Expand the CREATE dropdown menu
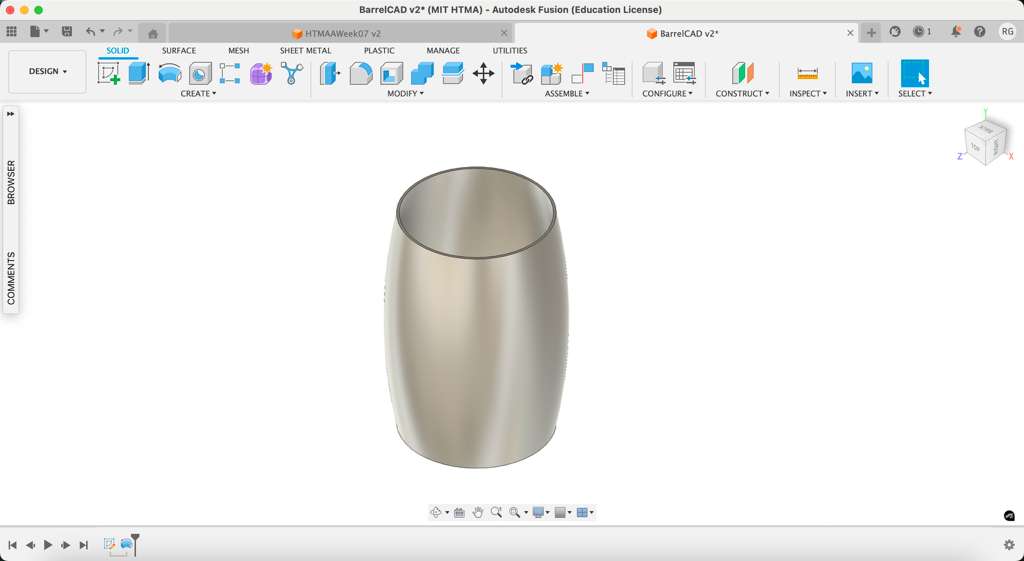Image resolution: width=1024 pixels, height=561 pixels. pyautogui.click(x=198, y=94)
